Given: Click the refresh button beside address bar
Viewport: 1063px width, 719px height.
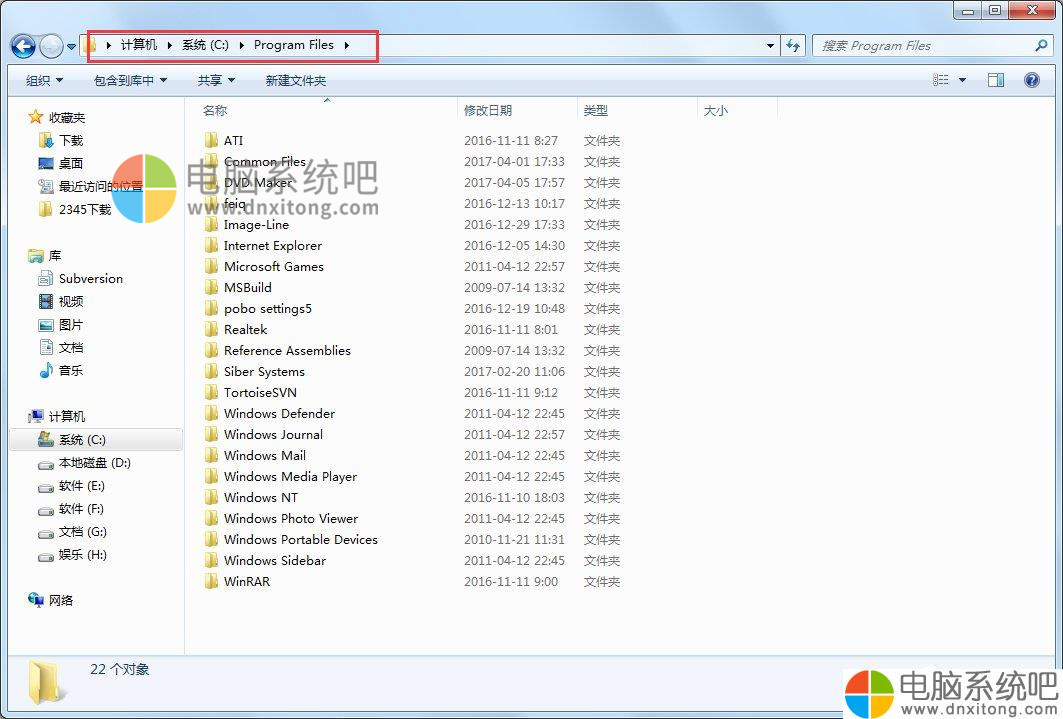Looking at the screenshot, I should click(793, 45).
